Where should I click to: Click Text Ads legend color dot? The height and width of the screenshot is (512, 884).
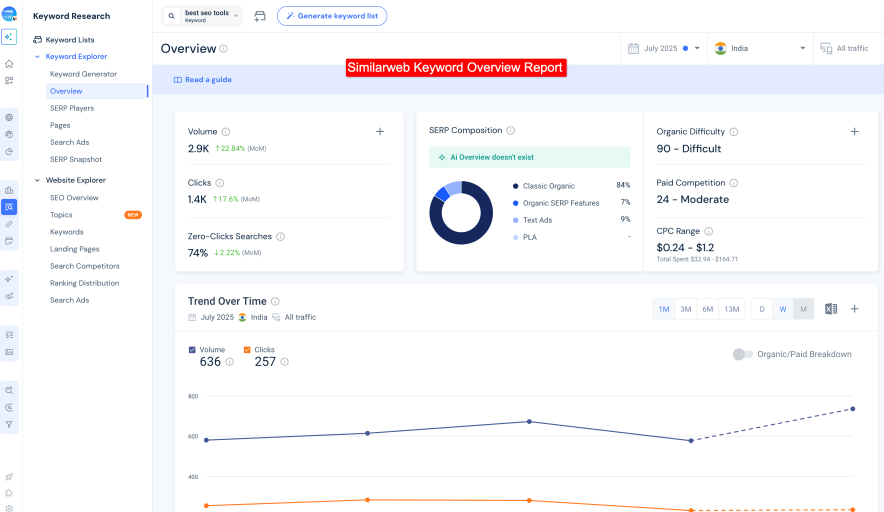coord(515,220)
